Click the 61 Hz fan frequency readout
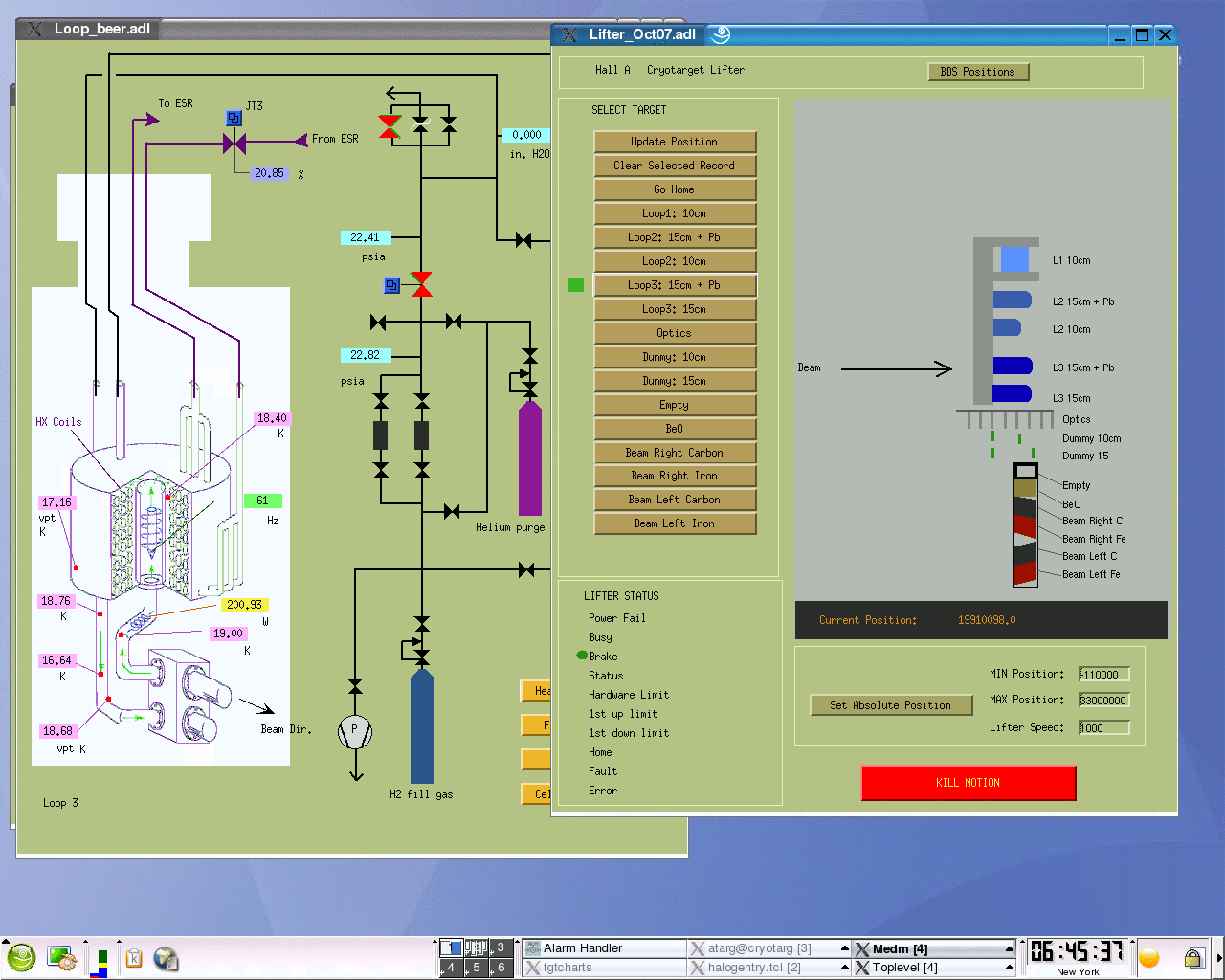Viewport: 1225px width, 980px height. click(262, 501)
